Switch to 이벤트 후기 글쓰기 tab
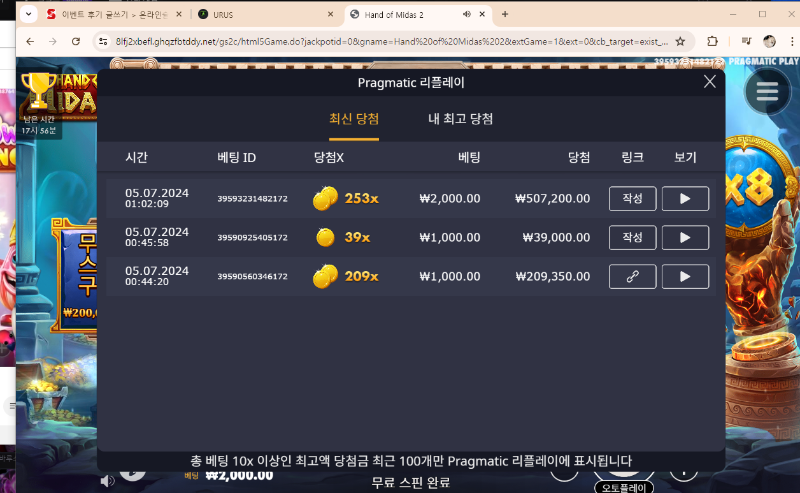This screenshot has height=493, width=800. pyautogui.click(x=114, y=14)
